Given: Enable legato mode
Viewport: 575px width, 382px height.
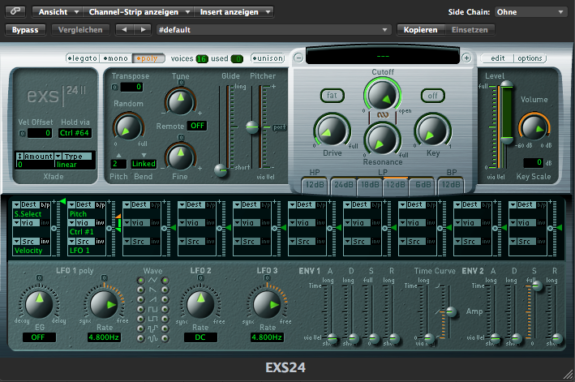Looking at the screenshot, I should coord(83,58).
